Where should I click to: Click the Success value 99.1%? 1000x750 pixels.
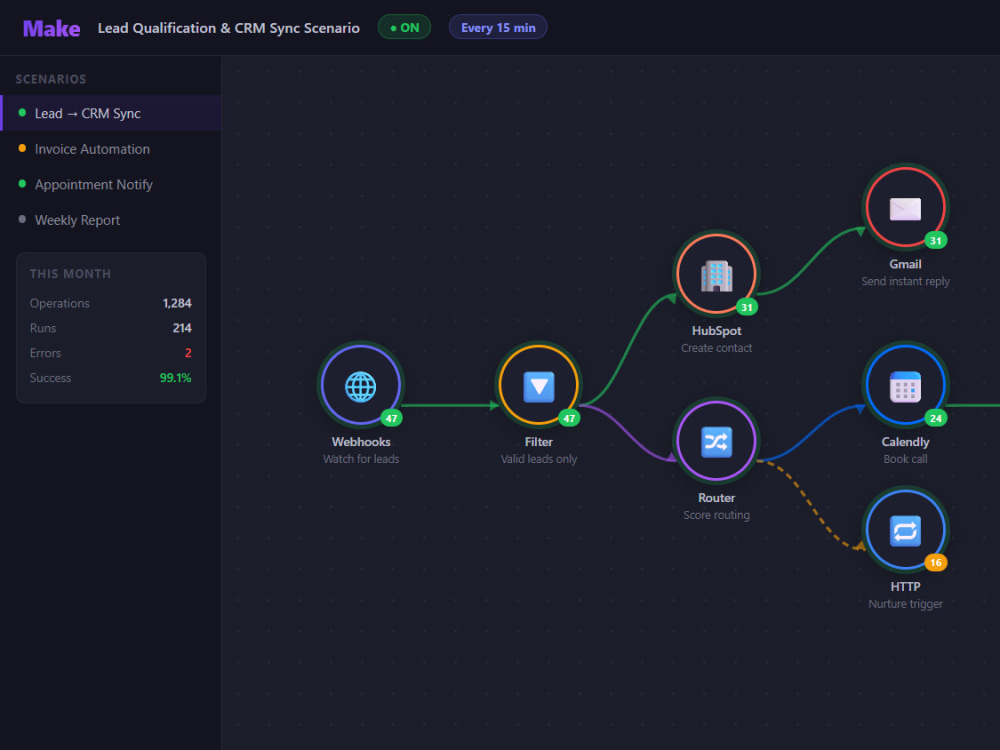pos(175,378)
